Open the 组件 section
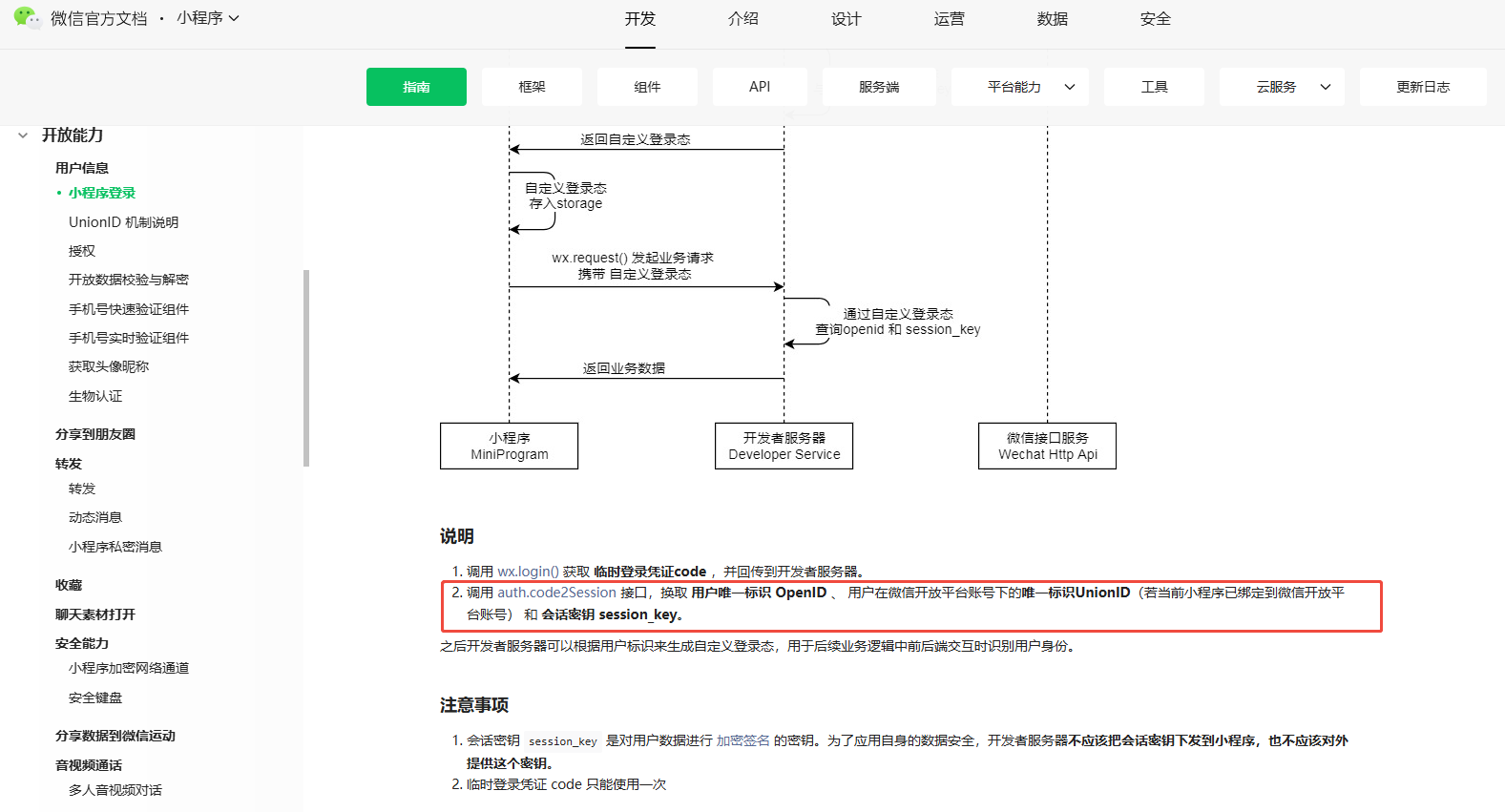 (647, 87)
